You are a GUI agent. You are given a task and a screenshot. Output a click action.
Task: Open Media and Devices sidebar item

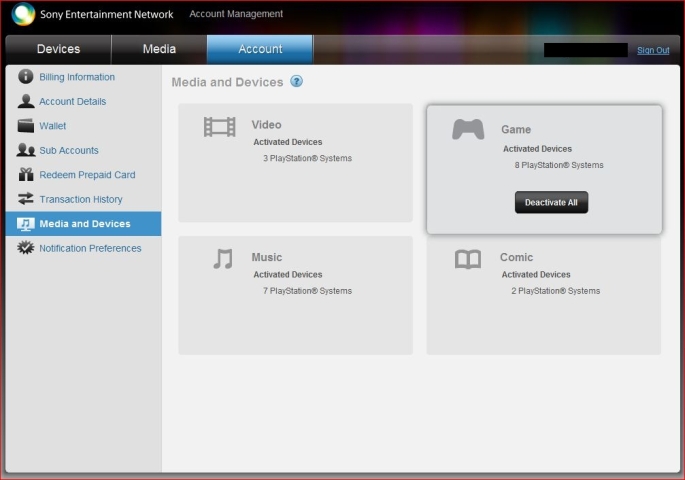pos(84,224)
